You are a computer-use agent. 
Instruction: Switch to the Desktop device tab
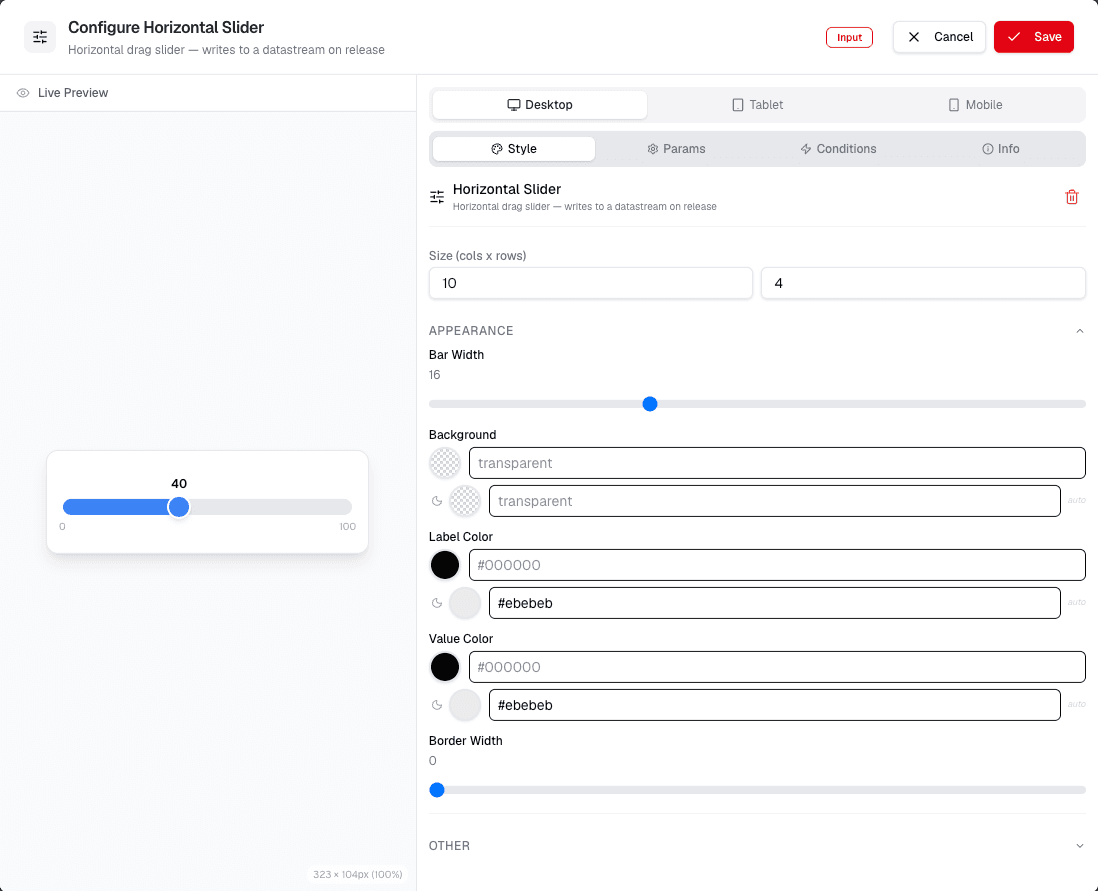click(540, 105)
